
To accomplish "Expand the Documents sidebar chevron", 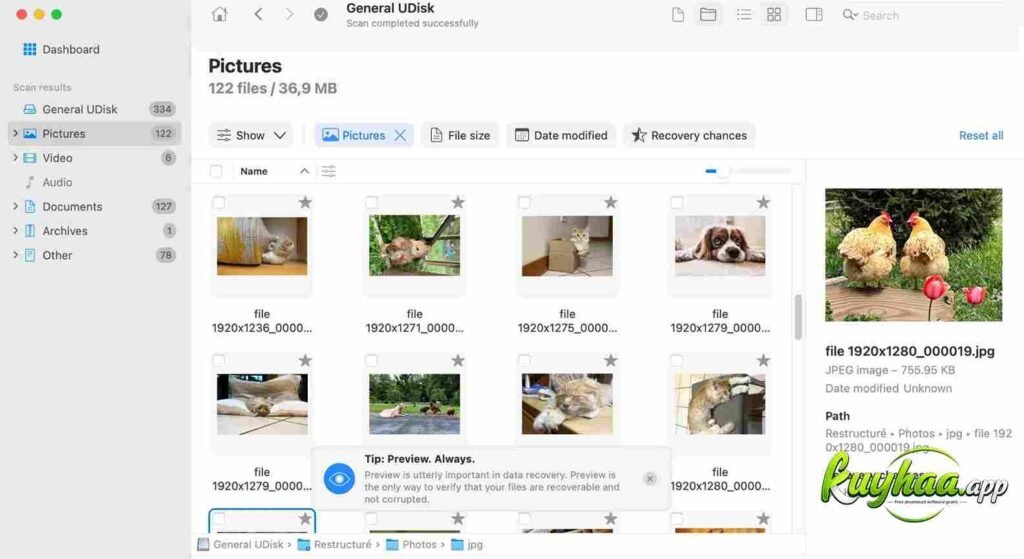I will point(15,206).
